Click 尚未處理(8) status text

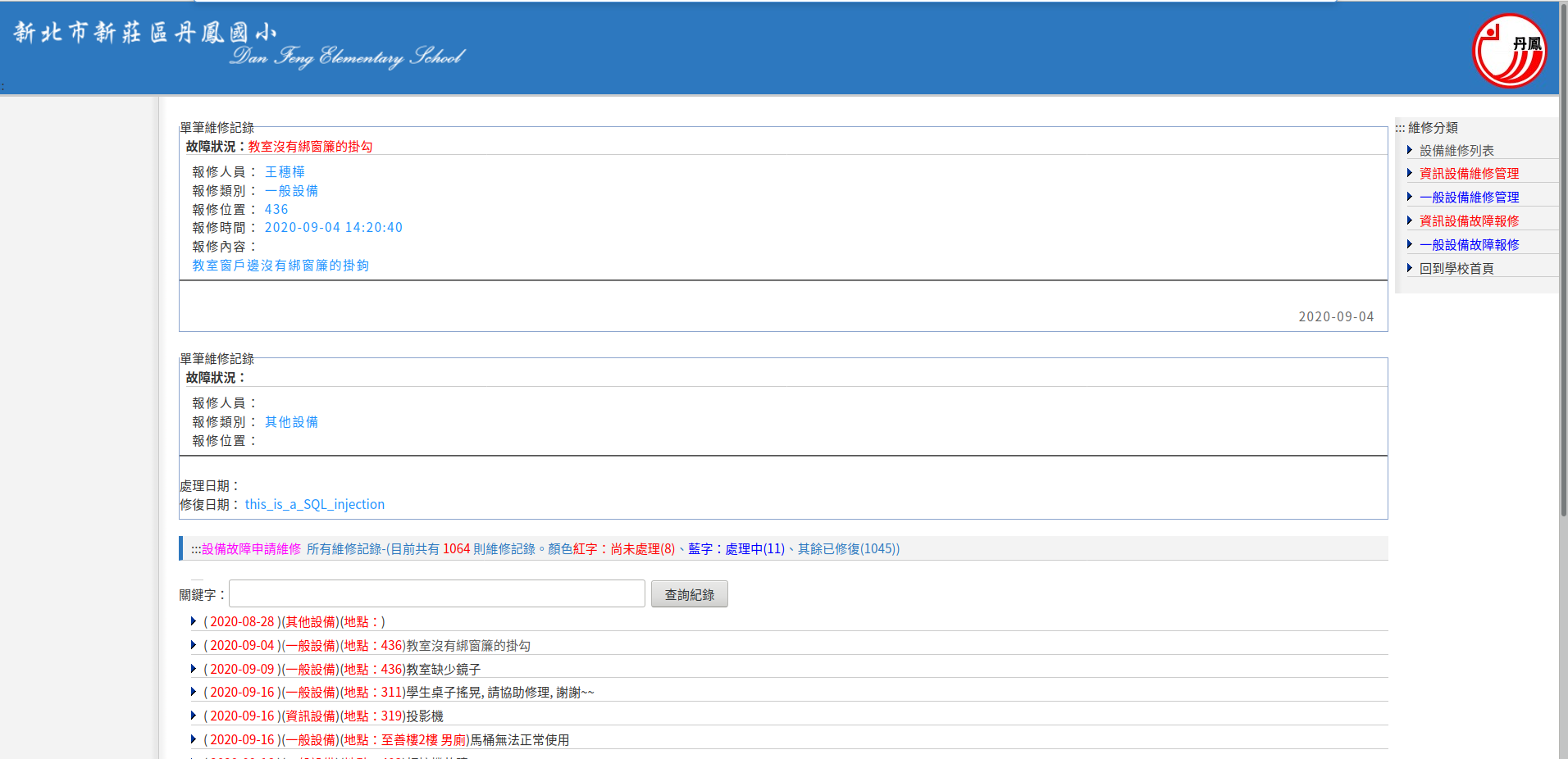642,549
